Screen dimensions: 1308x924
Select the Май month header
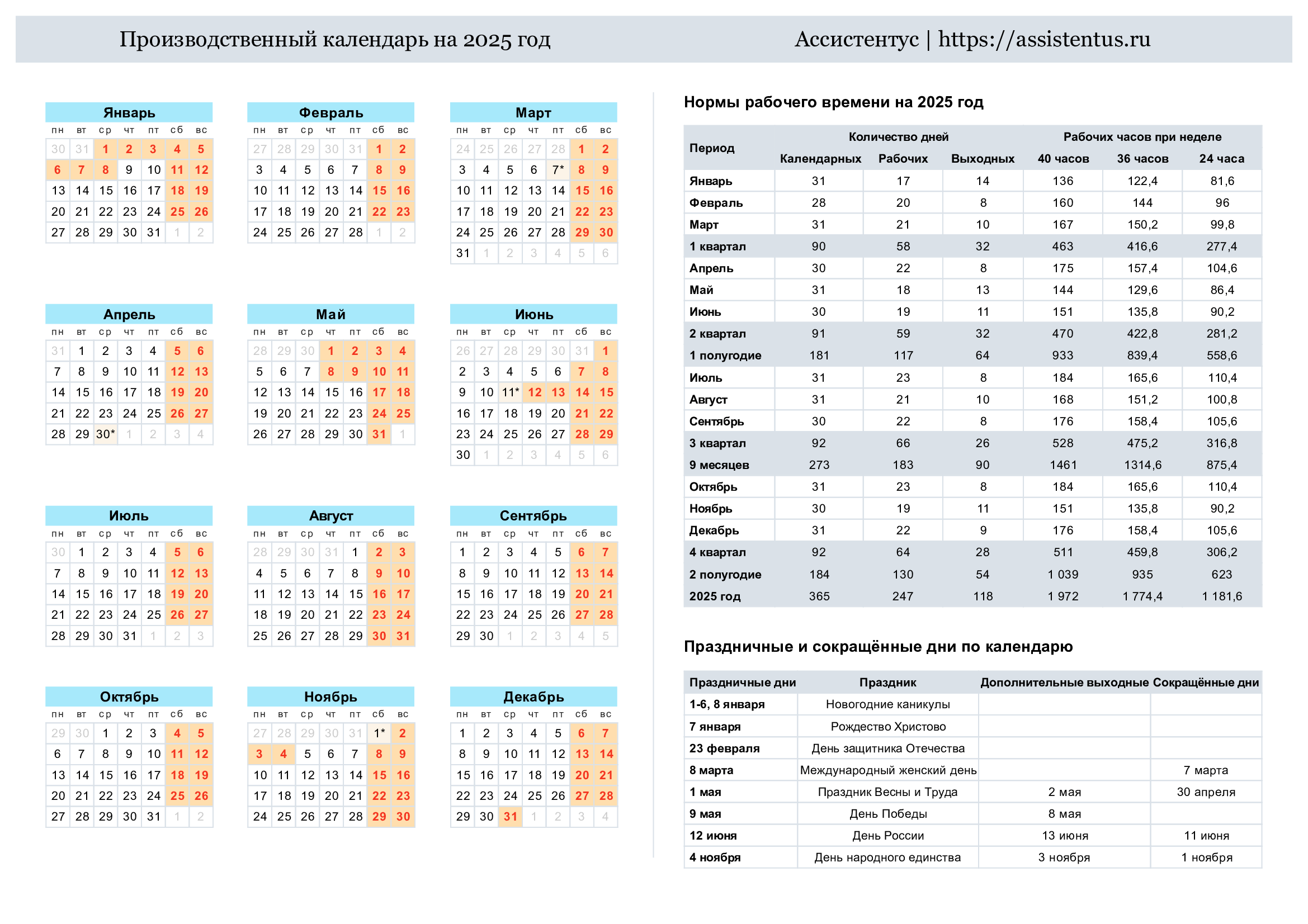331,314
